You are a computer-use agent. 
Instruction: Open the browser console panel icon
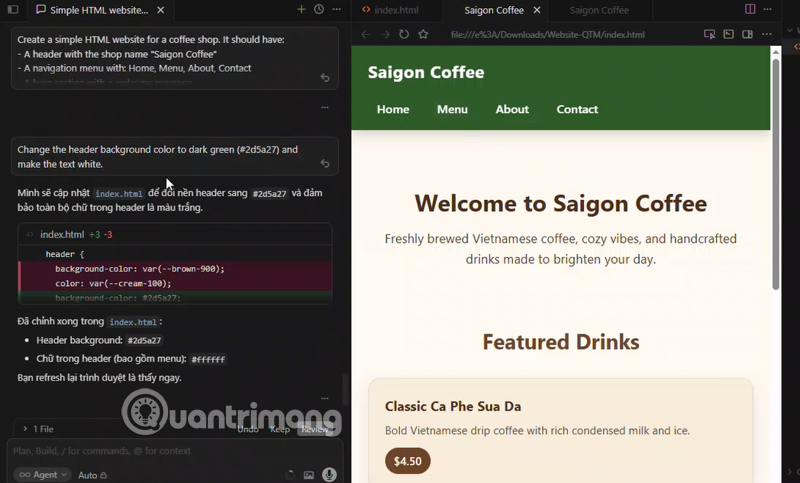click(729, 34)
